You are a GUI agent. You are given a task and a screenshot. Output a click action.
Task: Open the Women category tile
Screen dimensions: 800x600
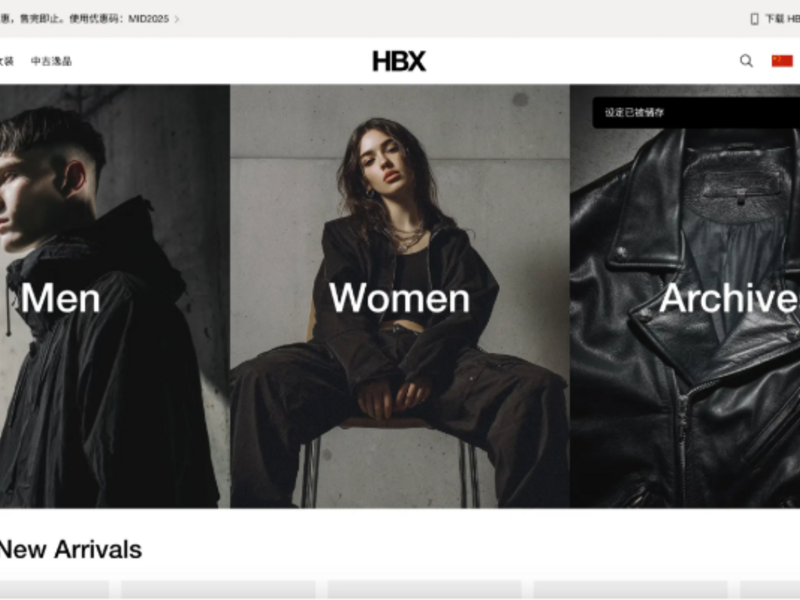pyautogui.click(x=399, y=296)
